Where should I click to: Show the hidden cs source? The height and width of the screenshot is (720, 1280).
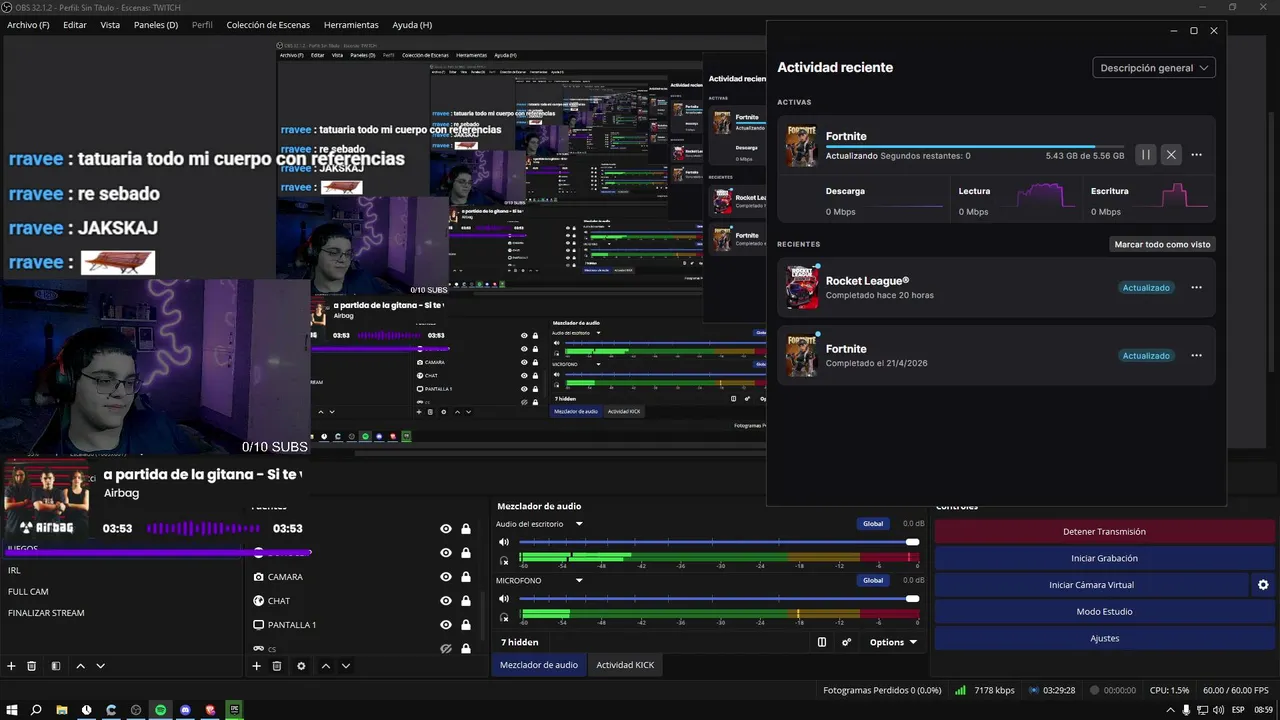pyautogui.click(x=446, y=648)
